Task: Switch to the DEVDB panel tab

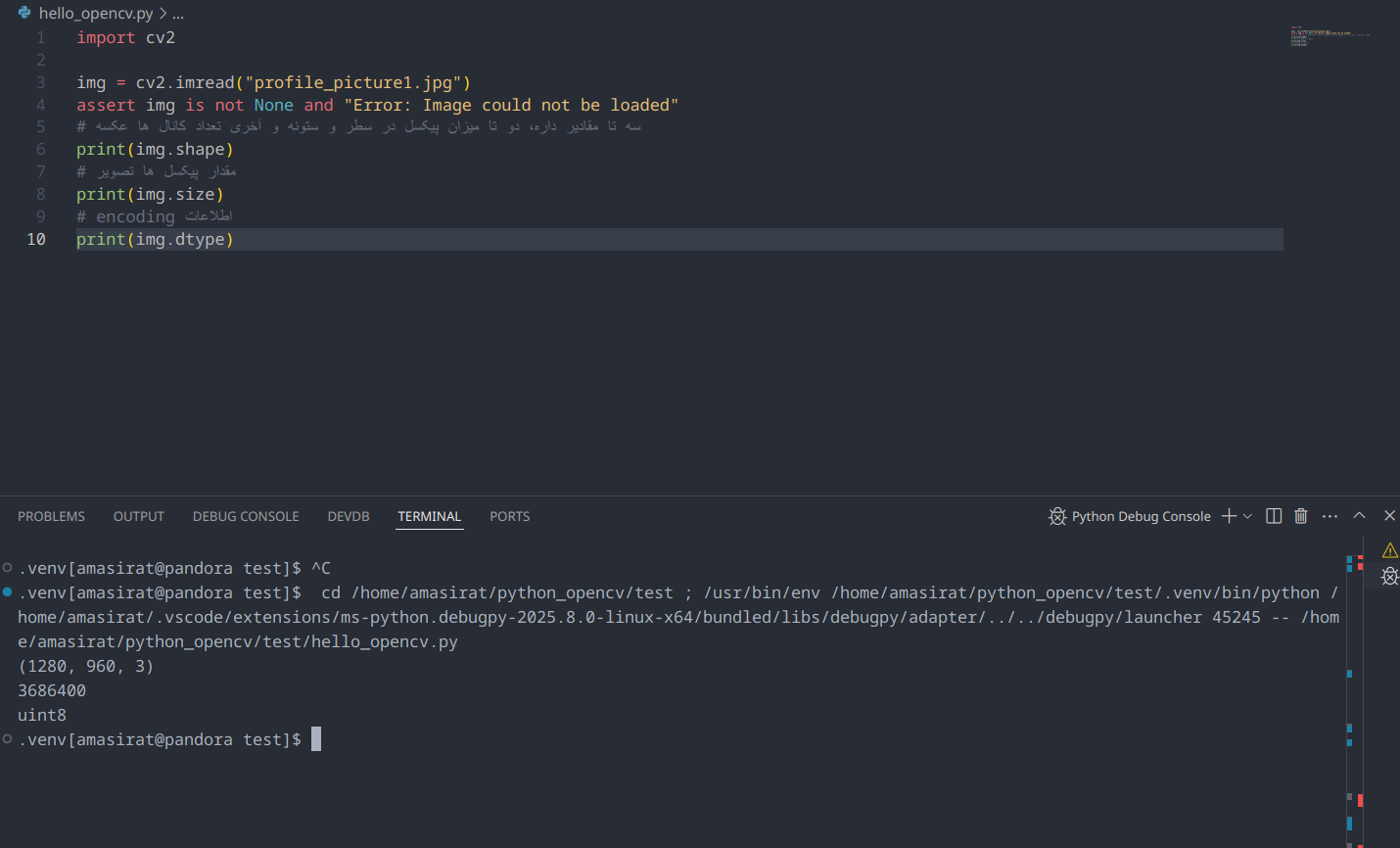Action: coord(349,516)
